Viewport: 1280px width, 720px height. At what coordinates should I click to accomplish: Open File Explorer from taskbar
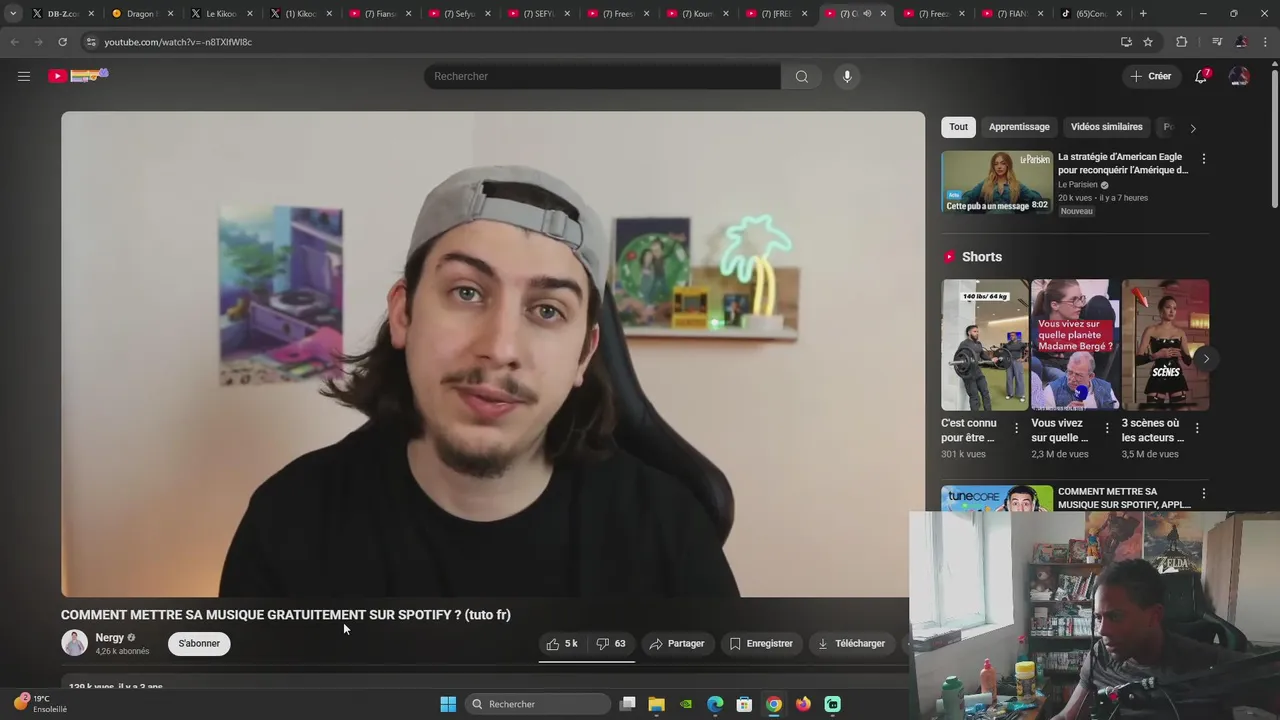656,704
